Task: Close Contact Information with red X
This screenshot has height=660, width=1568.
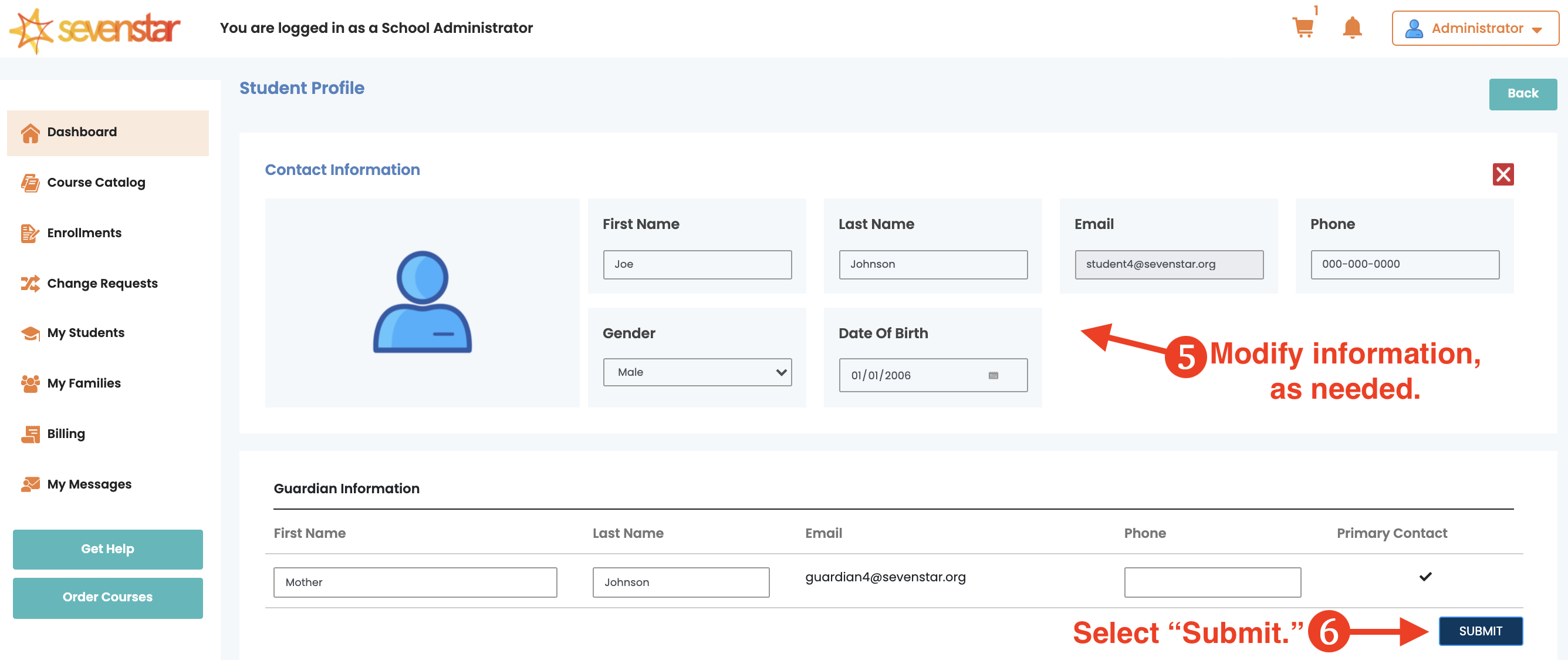Action: tap(1502, 175)
